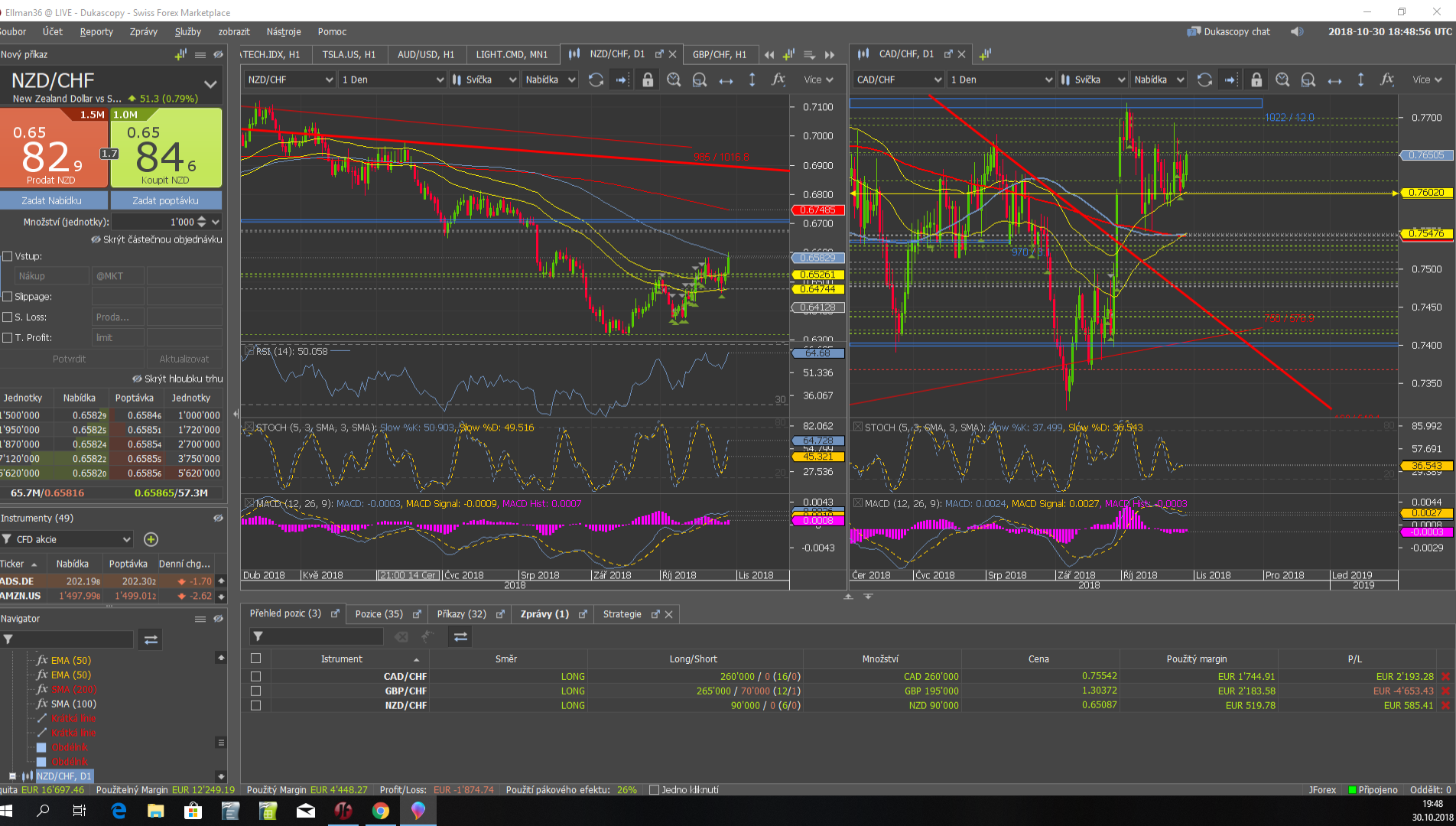Open Google Chrome from the taskbar

[x=380, y=811]
